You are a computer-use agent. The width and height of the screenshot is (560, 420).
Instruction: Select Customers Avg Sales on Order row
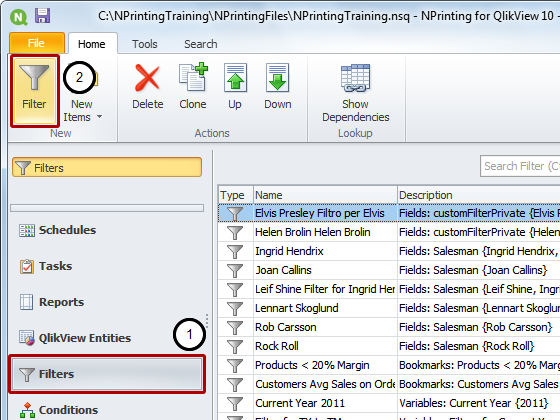(x=389, y=384)
